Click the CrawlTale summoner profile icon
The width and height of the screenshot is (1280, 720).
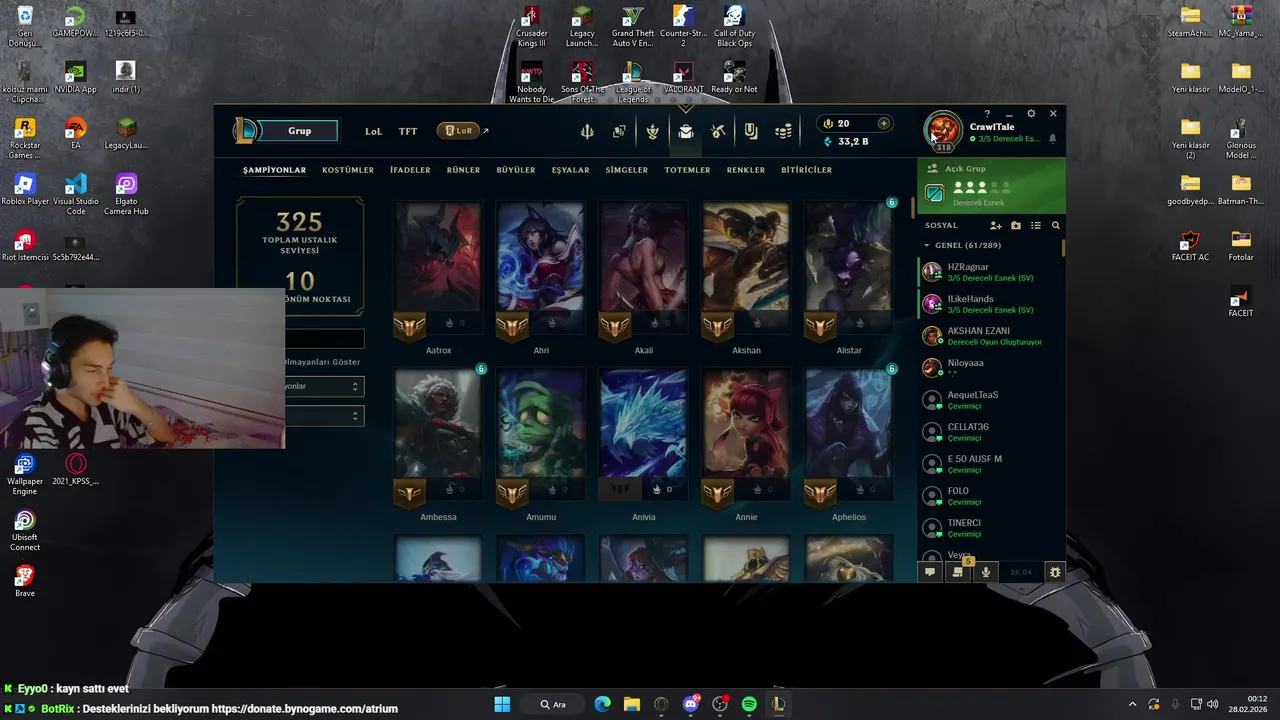[x=943, y=130]
